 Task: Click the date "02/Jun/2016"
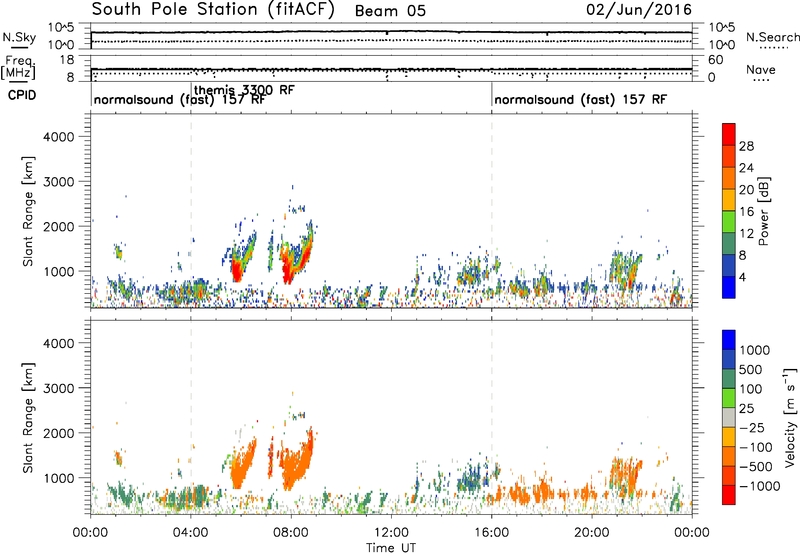(x=639, y=10)
